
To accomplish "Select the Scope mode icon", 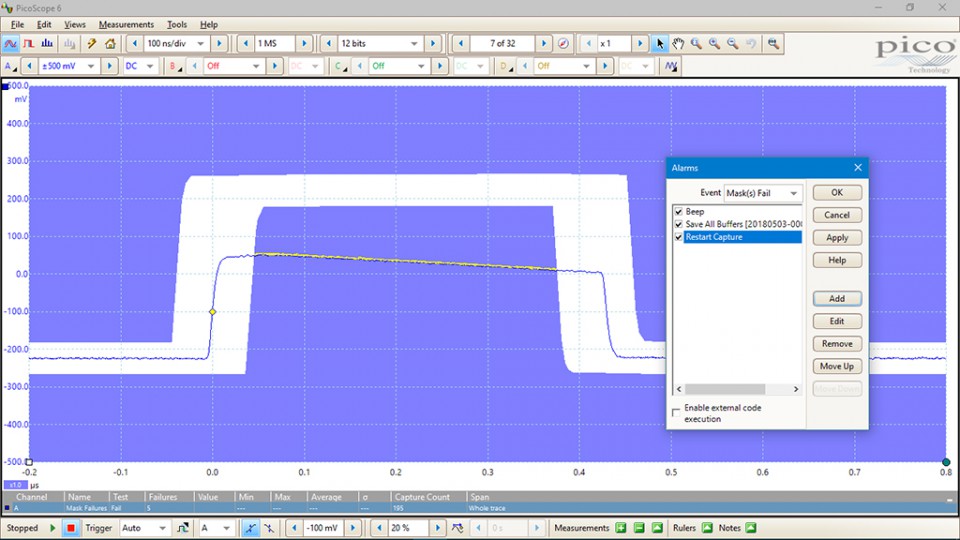I will click(11, 44).
